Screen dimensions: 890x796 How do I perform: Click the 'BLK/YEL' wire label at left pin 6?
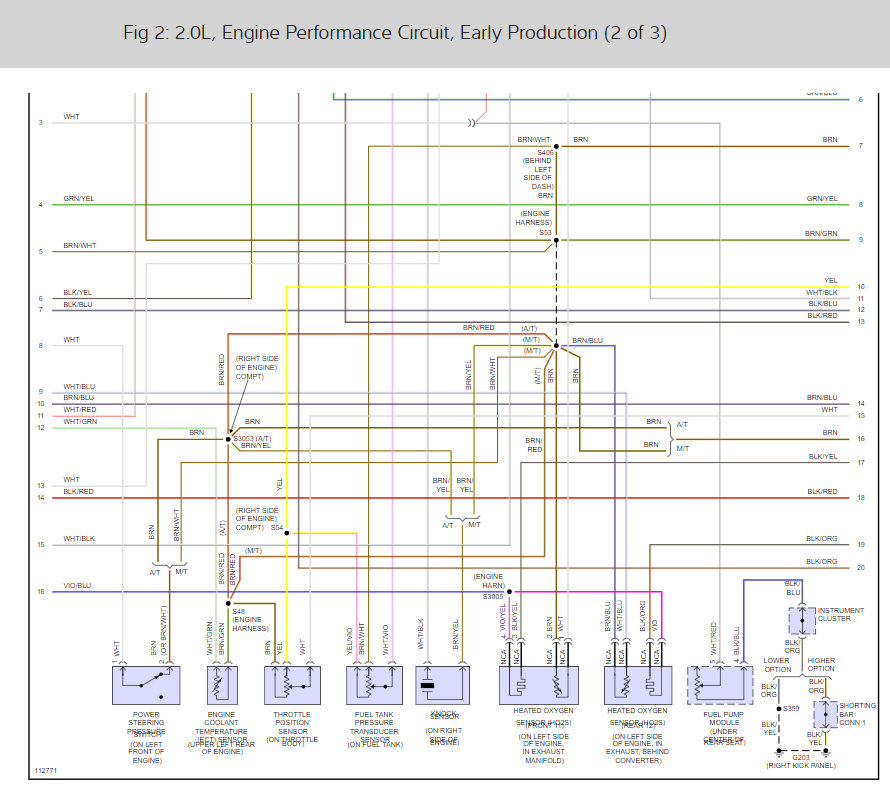[78, 292]
